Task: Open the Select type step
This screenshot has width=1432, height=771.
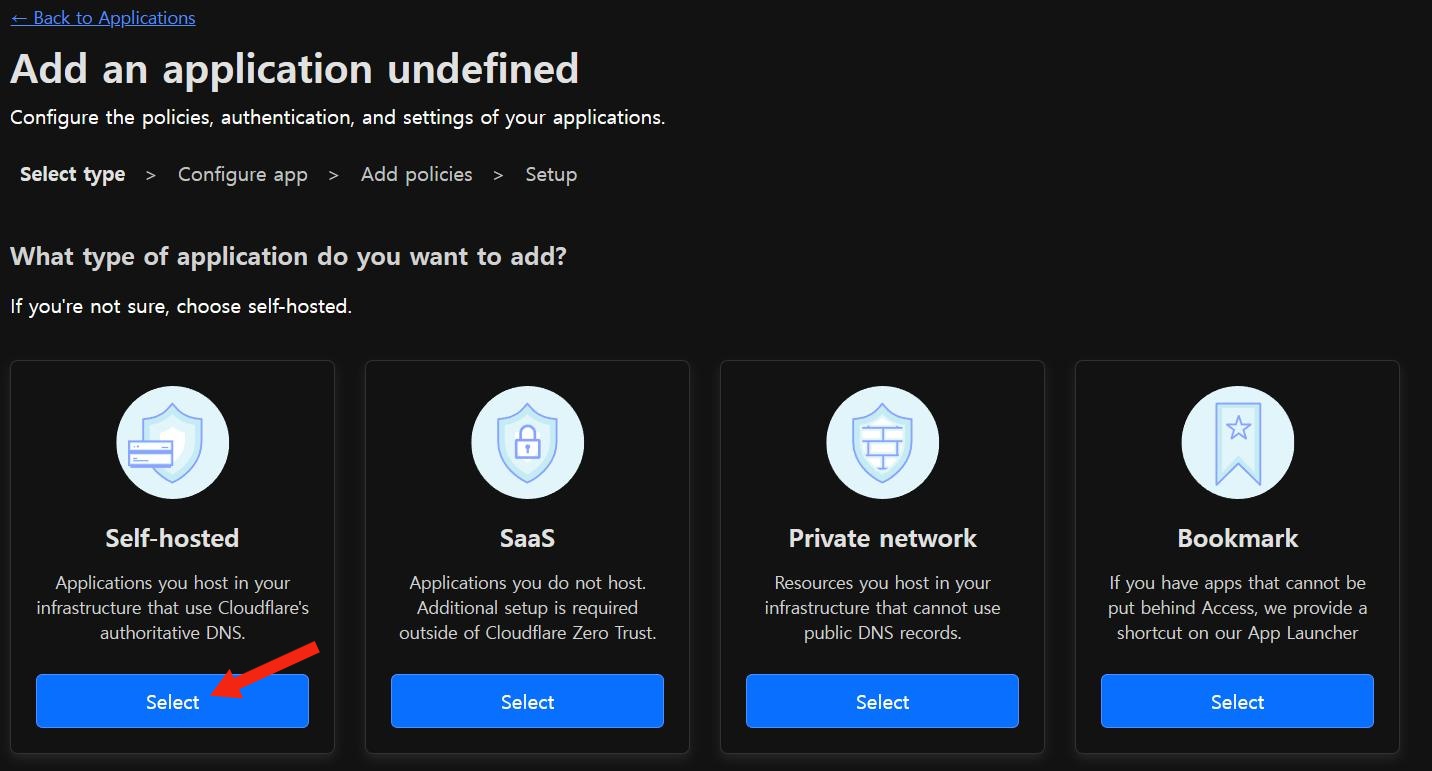Action: [72, 174]
